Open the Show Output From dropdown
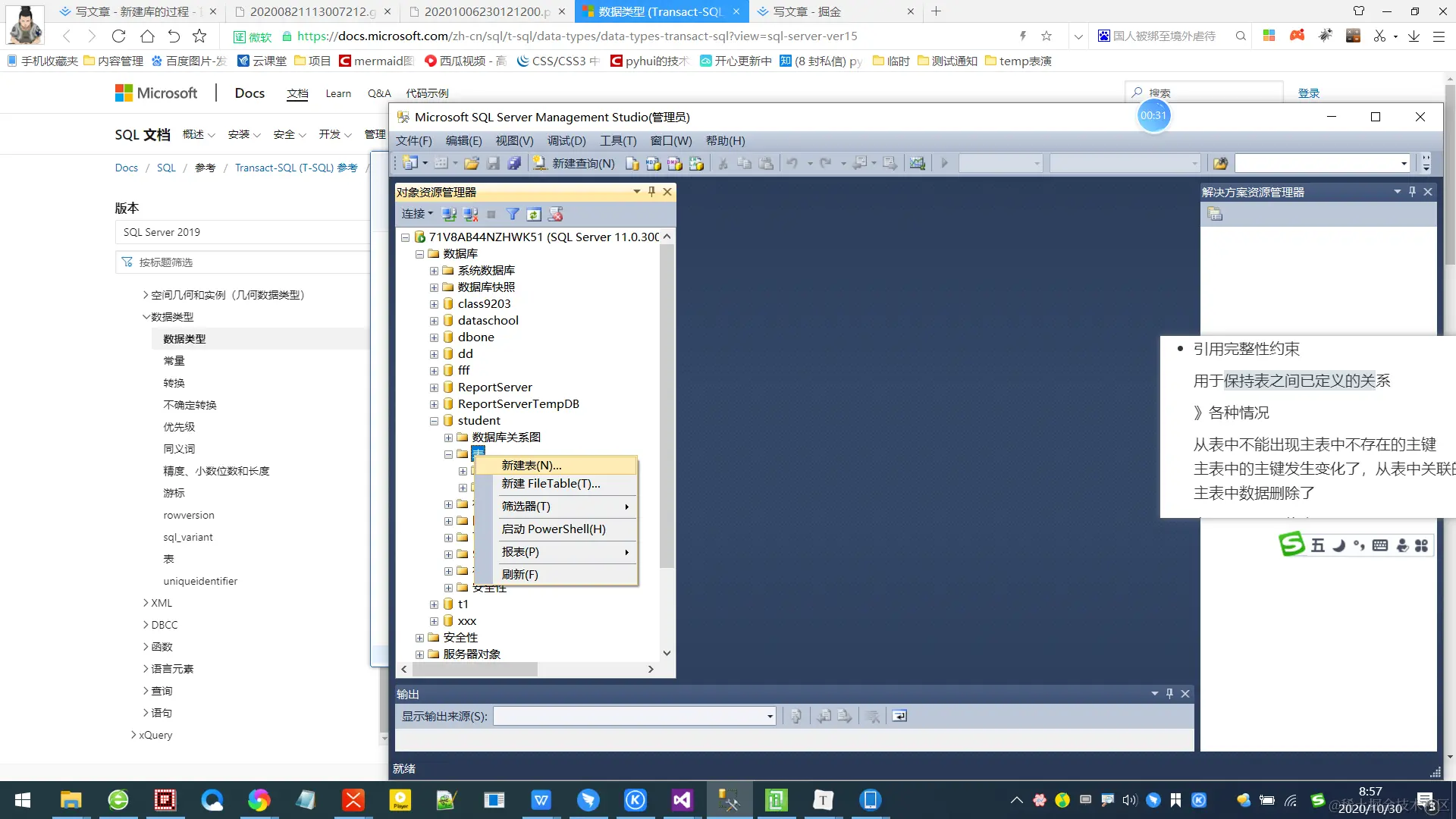 pyautogui.click(x=770, y=716)
